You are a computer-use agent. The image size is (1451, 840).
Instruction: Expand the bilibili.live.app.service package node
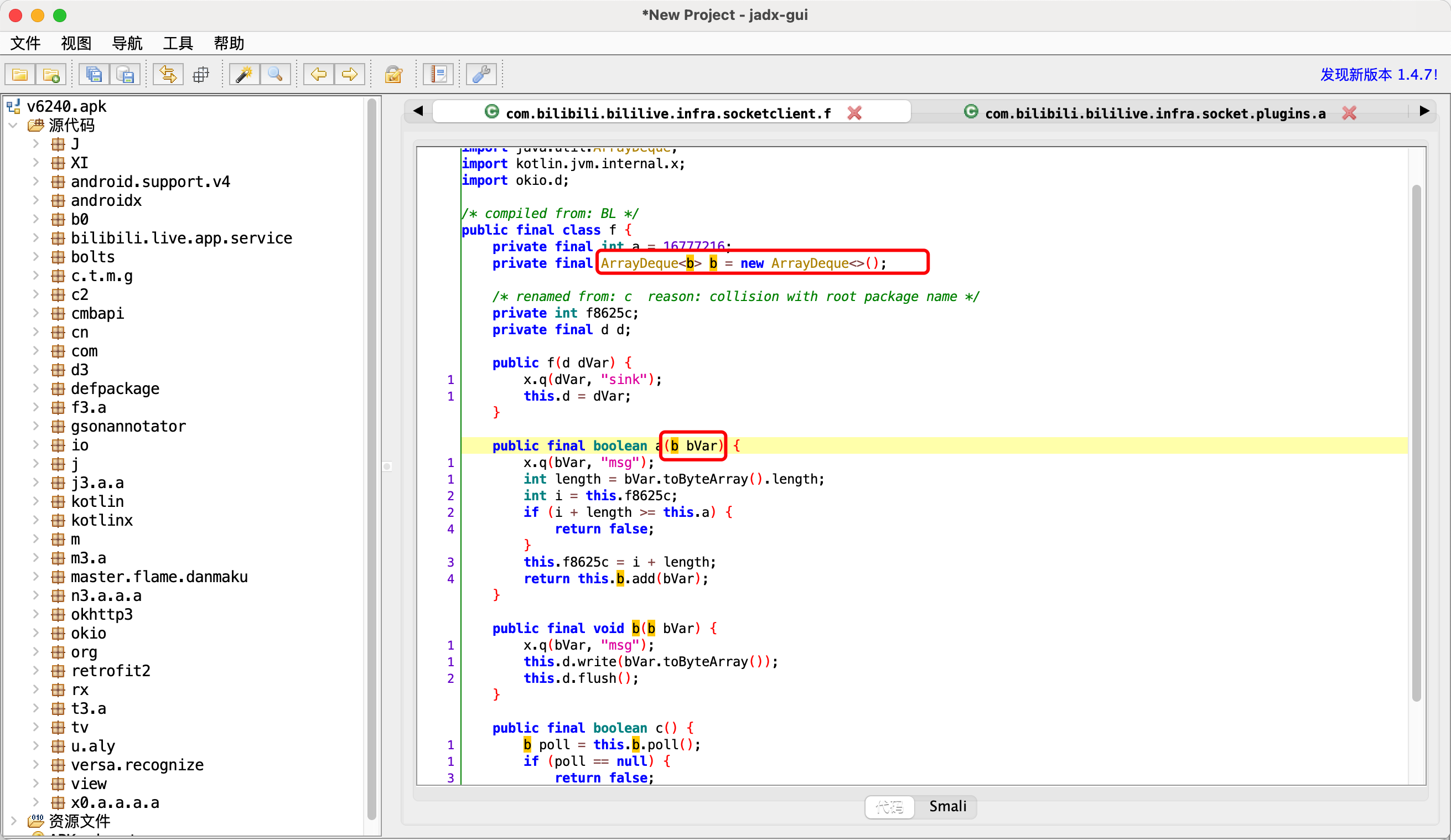click(36, 238)
